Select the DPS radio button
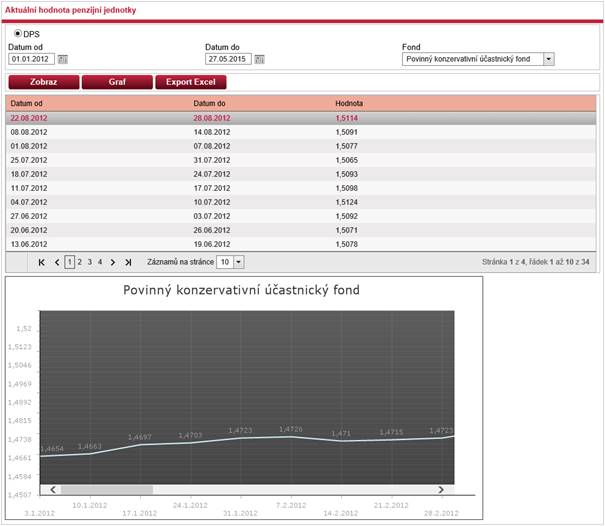Screen dimensions: 605x526 [17, 34]
